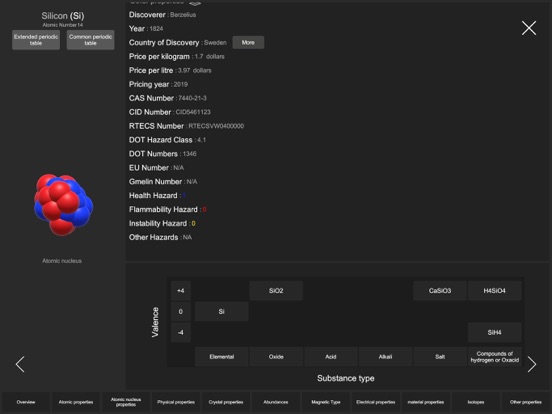Click the Alkali substance type header
Screen dimensions: 552x414
click(x=385, y=357)
